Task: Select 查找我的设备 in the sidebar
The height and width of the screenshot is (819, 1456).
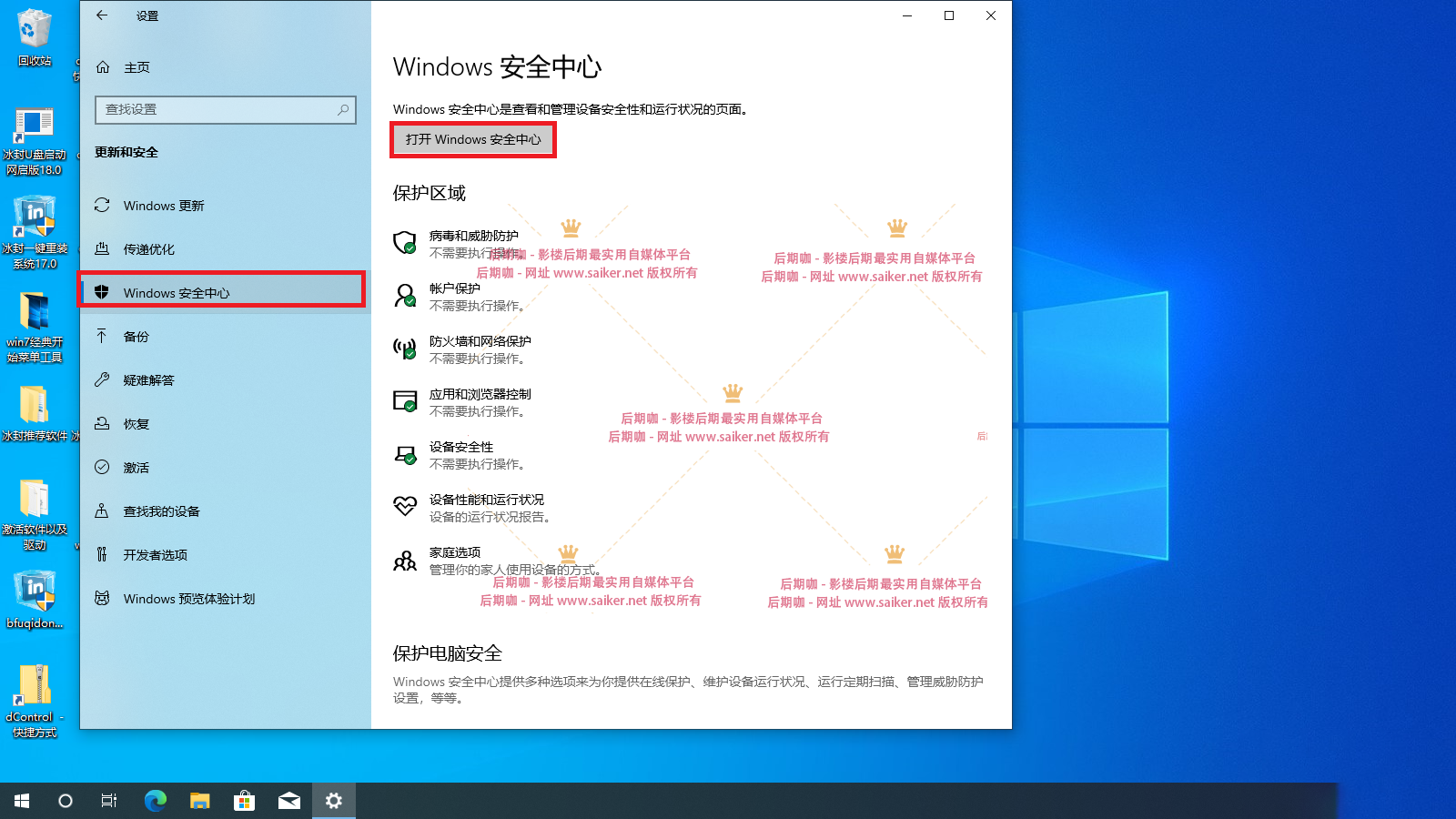Action: click(x=226, y=511)
